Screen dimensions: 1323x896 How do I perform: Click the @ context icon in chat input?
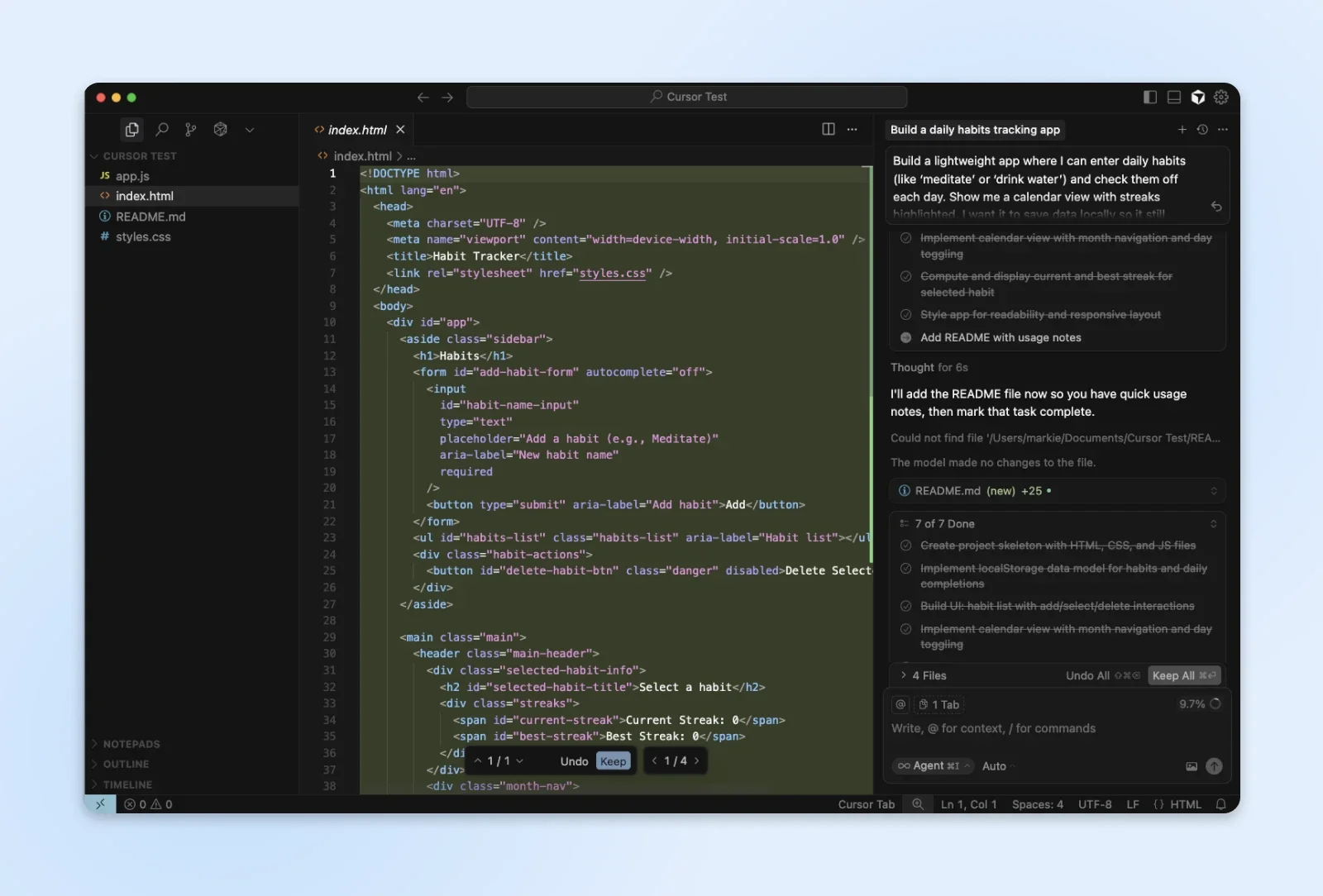900,704
